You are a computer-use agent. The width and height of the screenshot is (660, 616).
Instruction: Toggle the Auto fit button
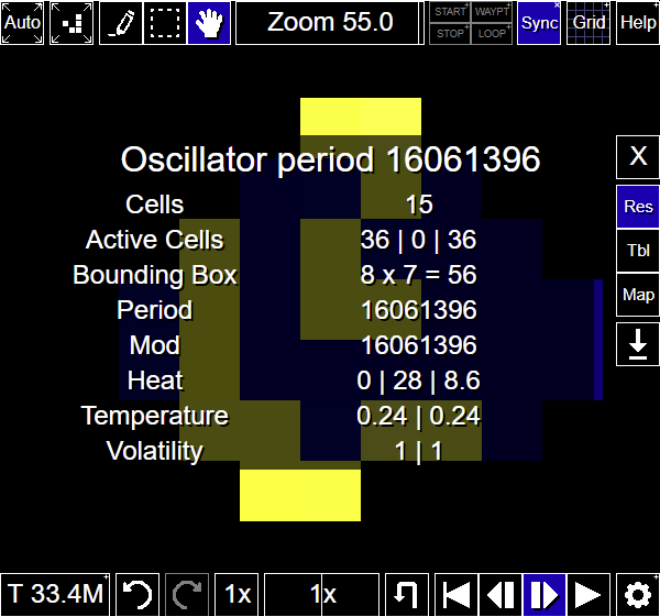coord(22,23)
